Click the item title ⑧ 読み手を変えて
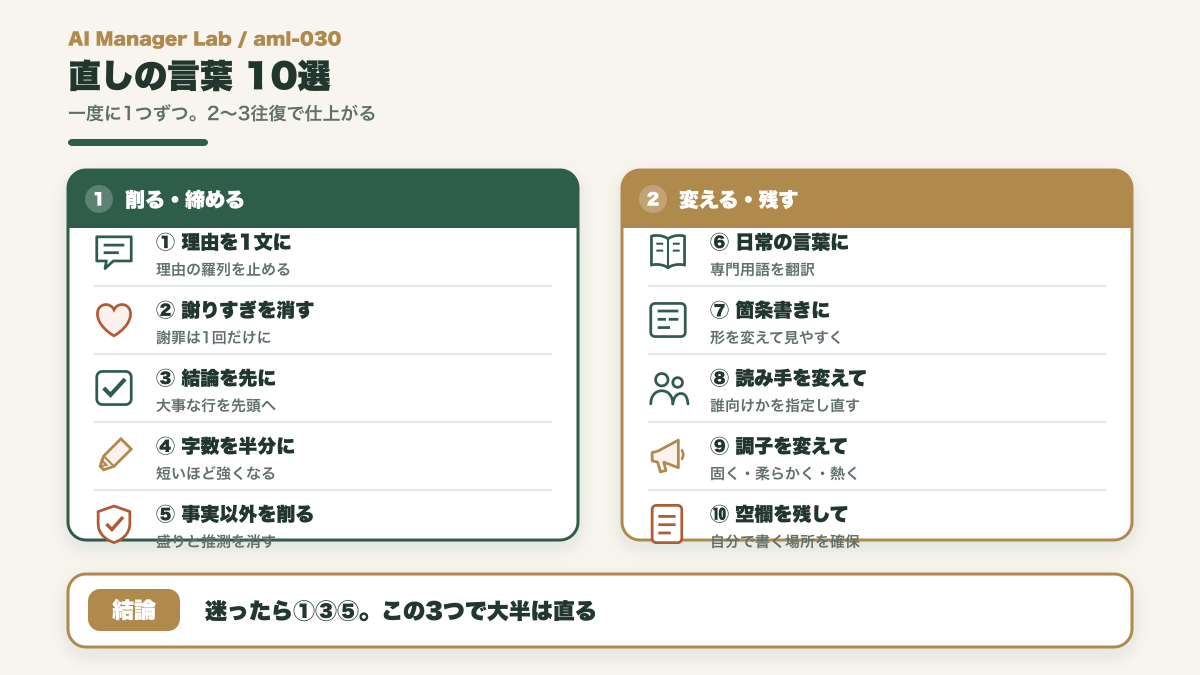The image size is (1200, 675). (788, 378)
